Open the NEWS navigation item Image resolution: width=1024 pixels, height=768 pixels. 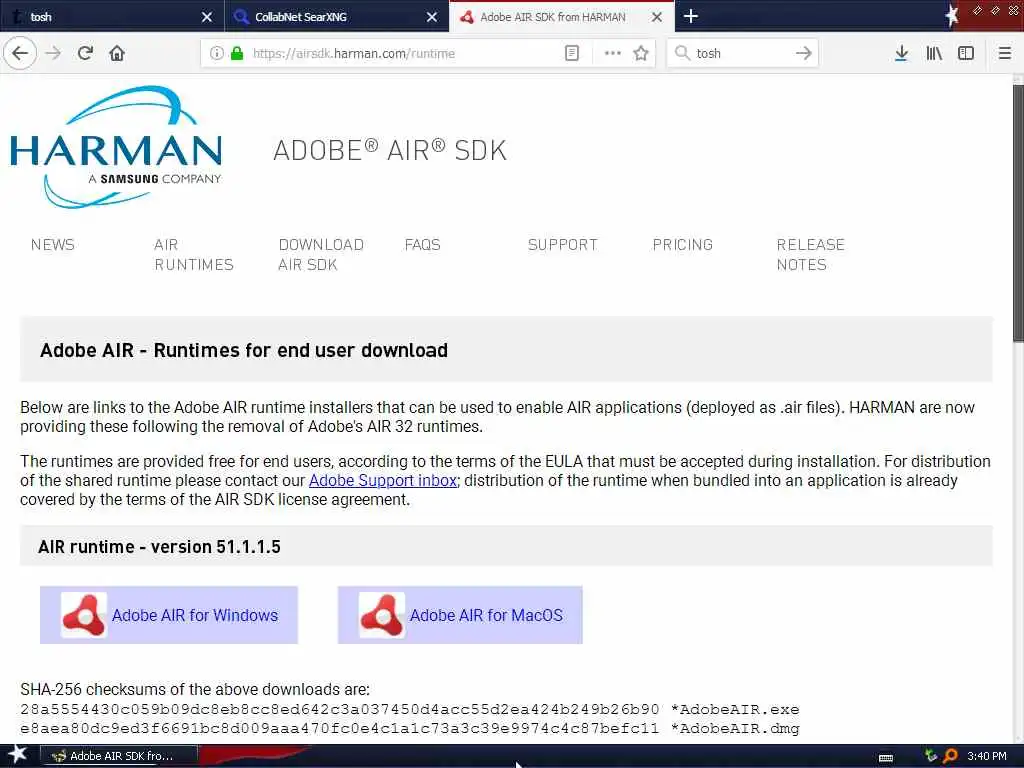53,245
